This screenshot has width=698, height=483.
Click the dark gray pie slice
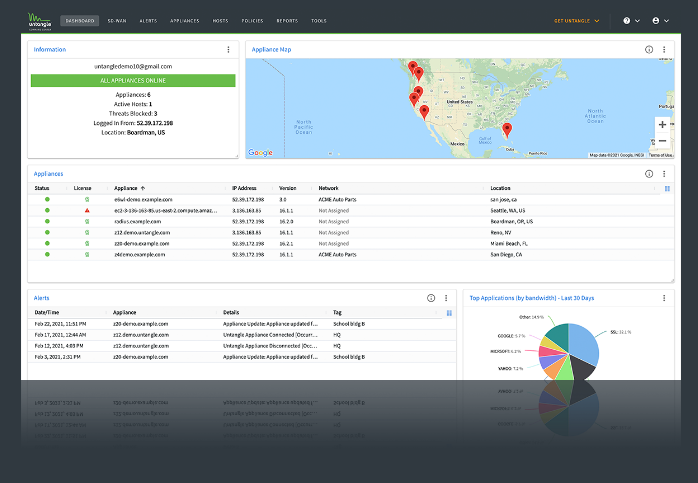(581, 366)
